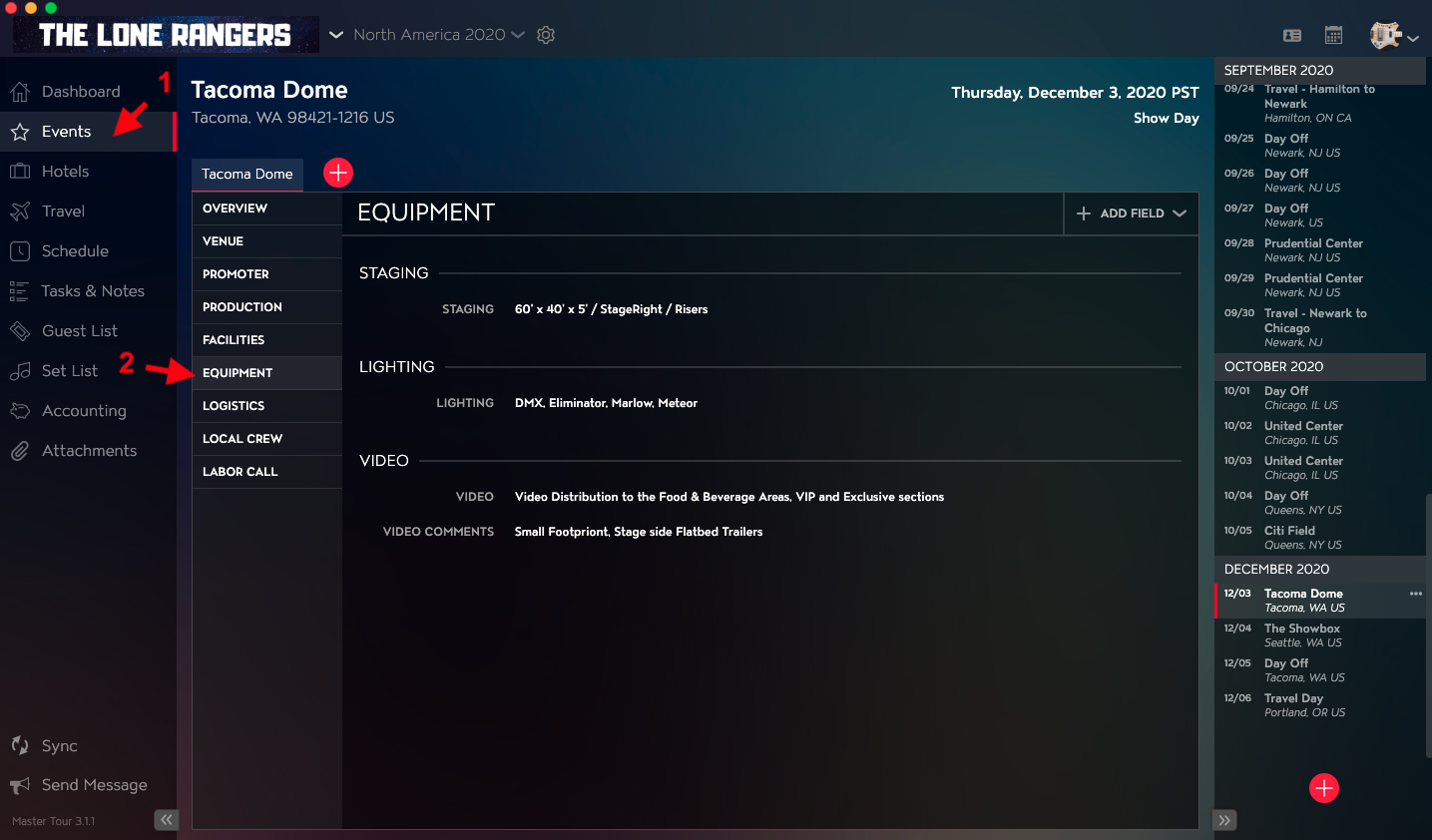Click The Lone Rangers band logo

[166, 35]
